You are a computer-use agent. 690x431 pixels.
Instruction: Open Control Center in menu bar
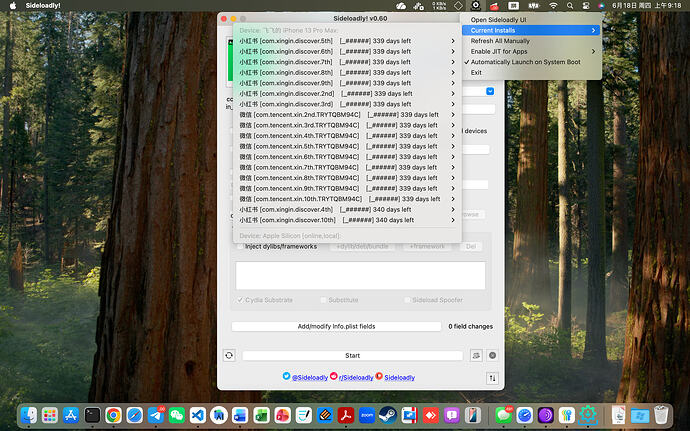[x=586, y=6]
